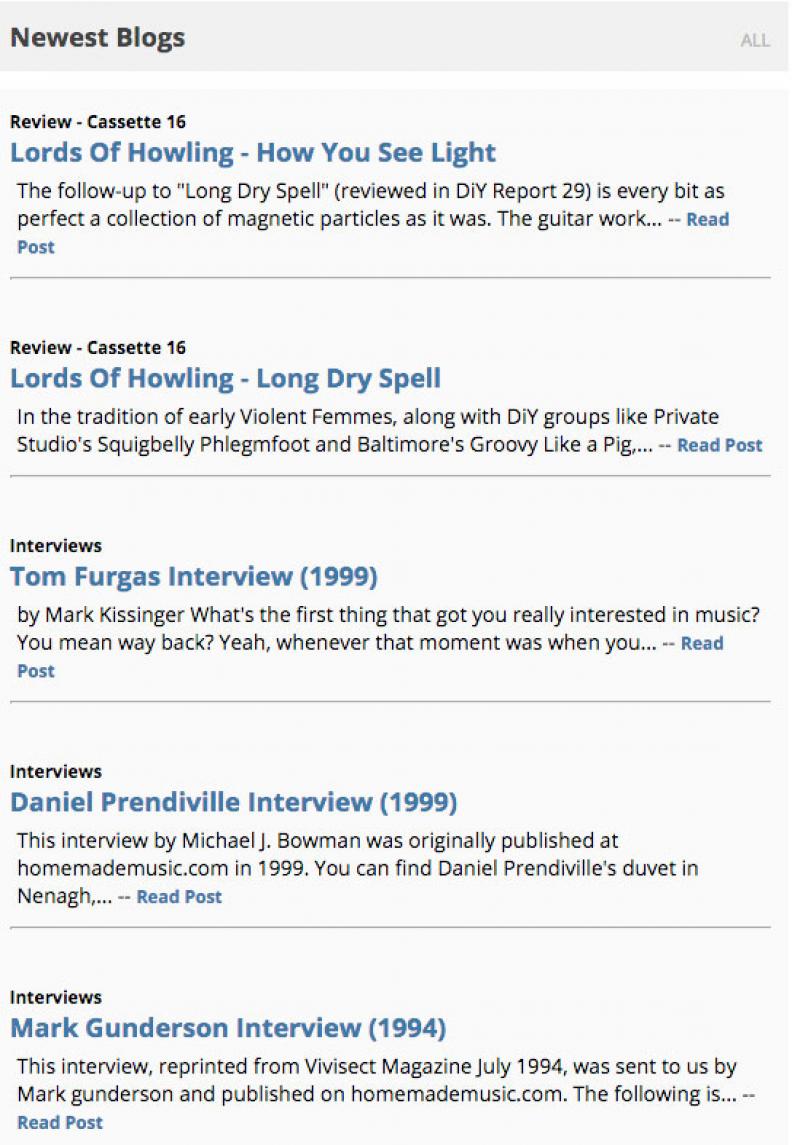The height and width of the screenshot is (1145, 800).
Task: Follow Read Post for Daniel Prendiville Interview
Action: (179, 897)
